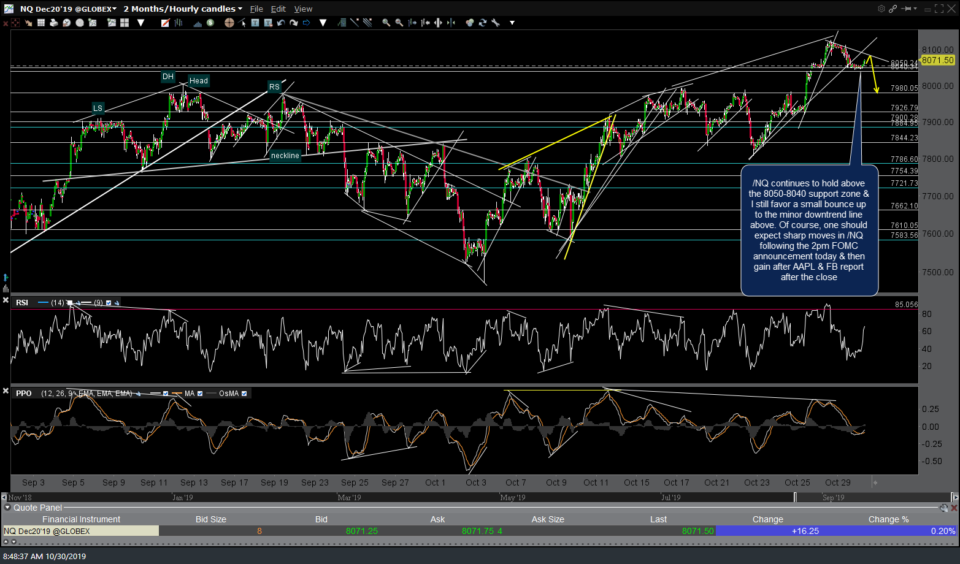Collapse the Quote Panel expander arrow

[7, 508]
